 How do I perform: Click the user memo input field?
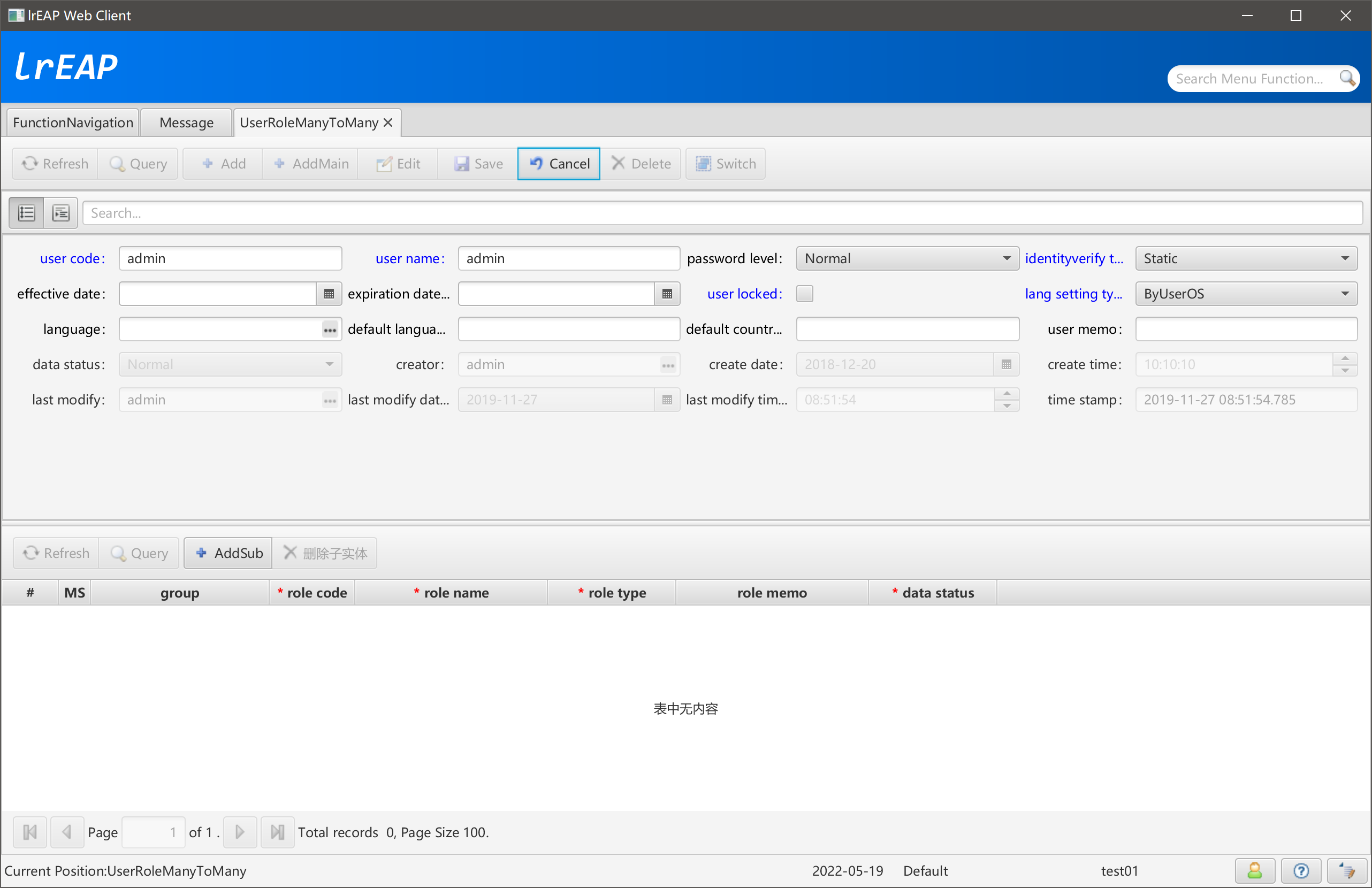1246,330
